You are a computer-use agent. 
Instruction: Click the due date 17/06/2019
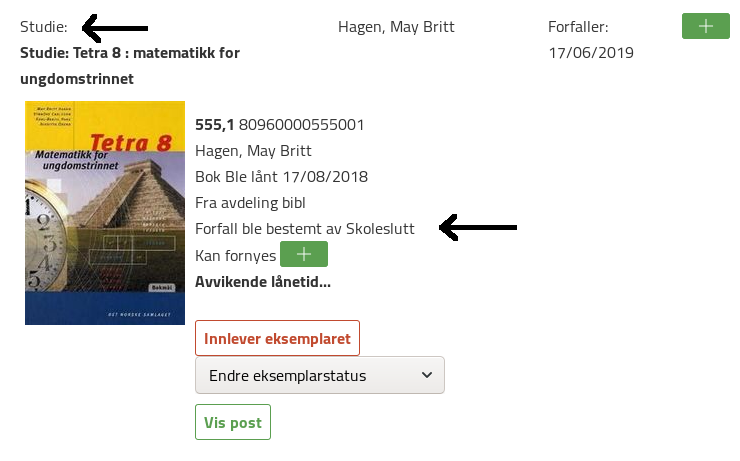(591, 52)
